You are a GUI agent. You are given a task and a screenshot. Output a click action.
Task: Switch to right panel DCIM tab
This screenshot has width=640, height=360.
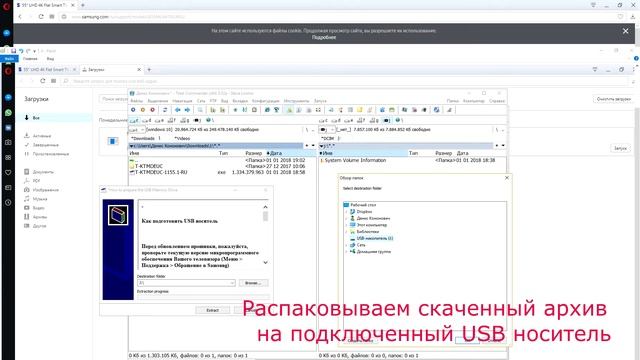(327, 138)
